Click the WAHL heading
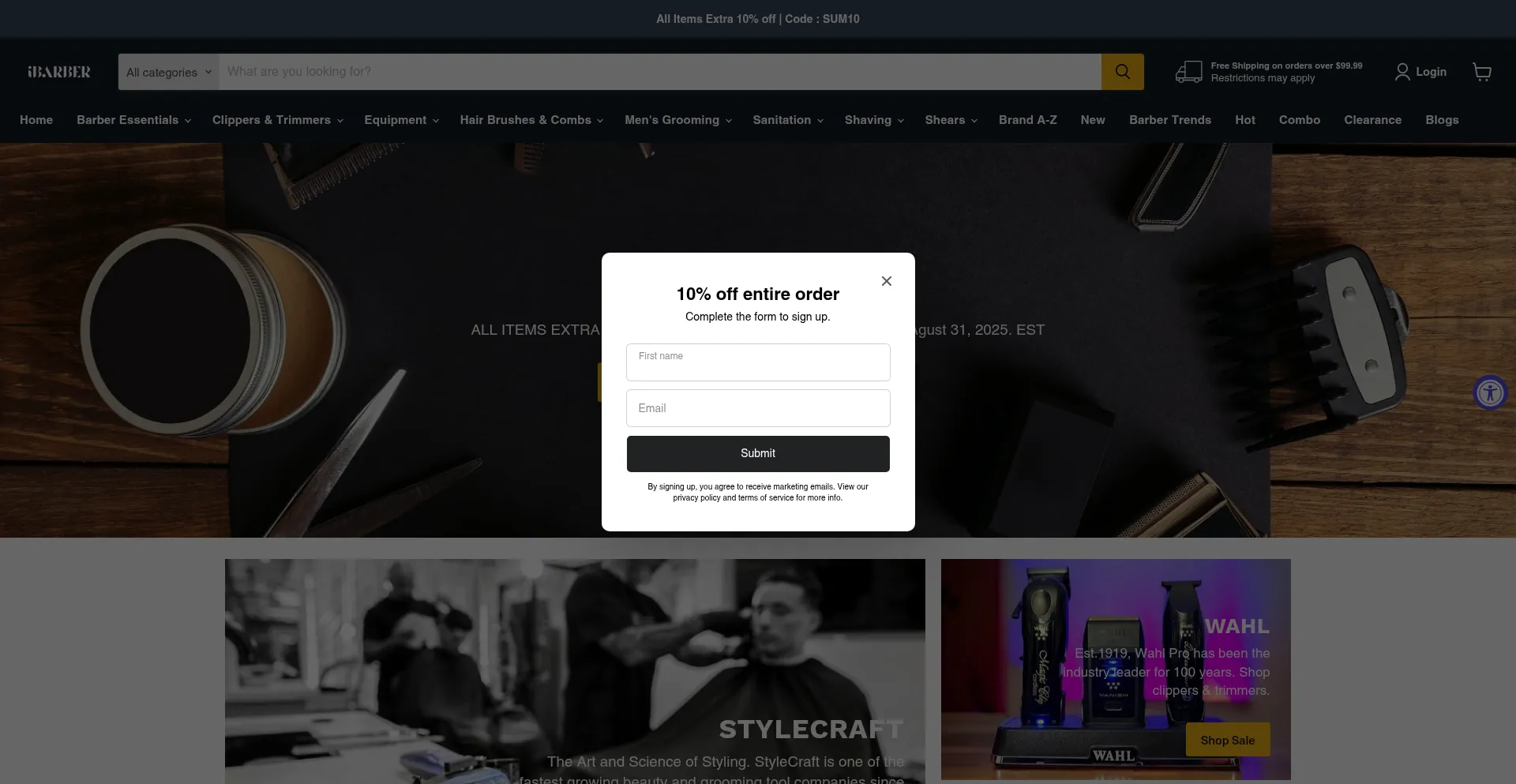 pos(1237,627)
